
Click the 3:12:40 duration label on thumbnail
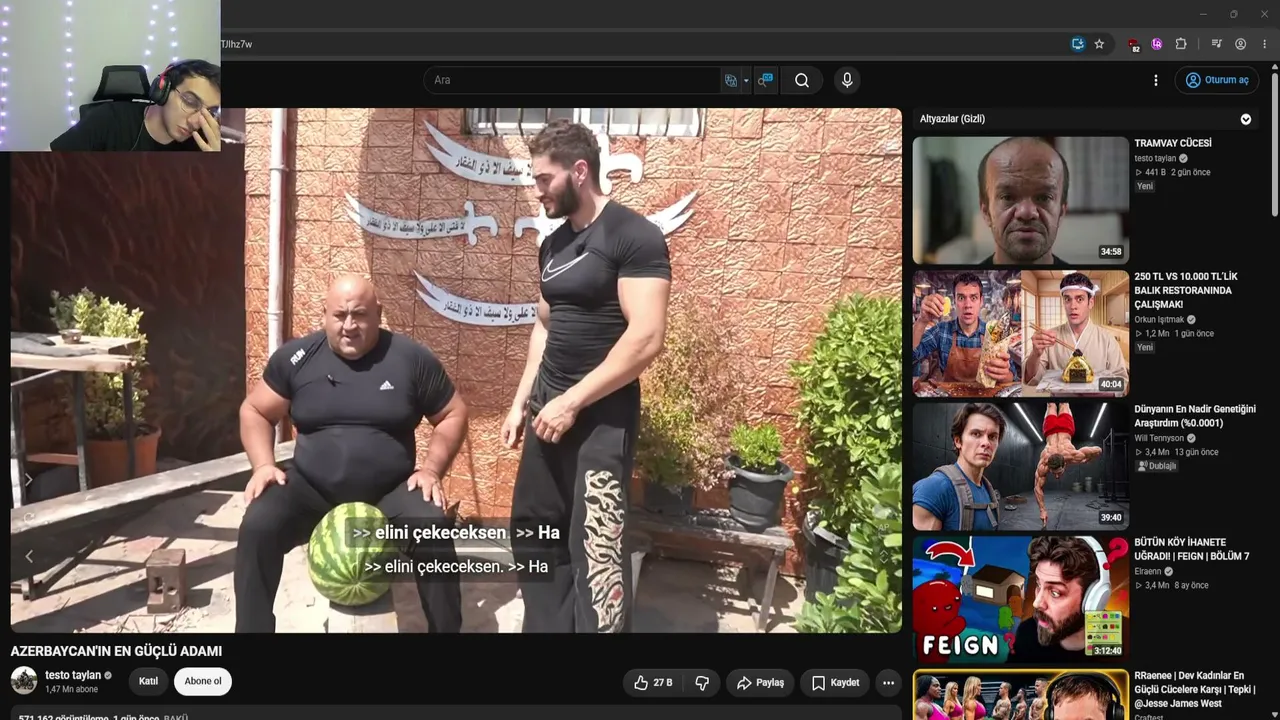click(1109, 651)
